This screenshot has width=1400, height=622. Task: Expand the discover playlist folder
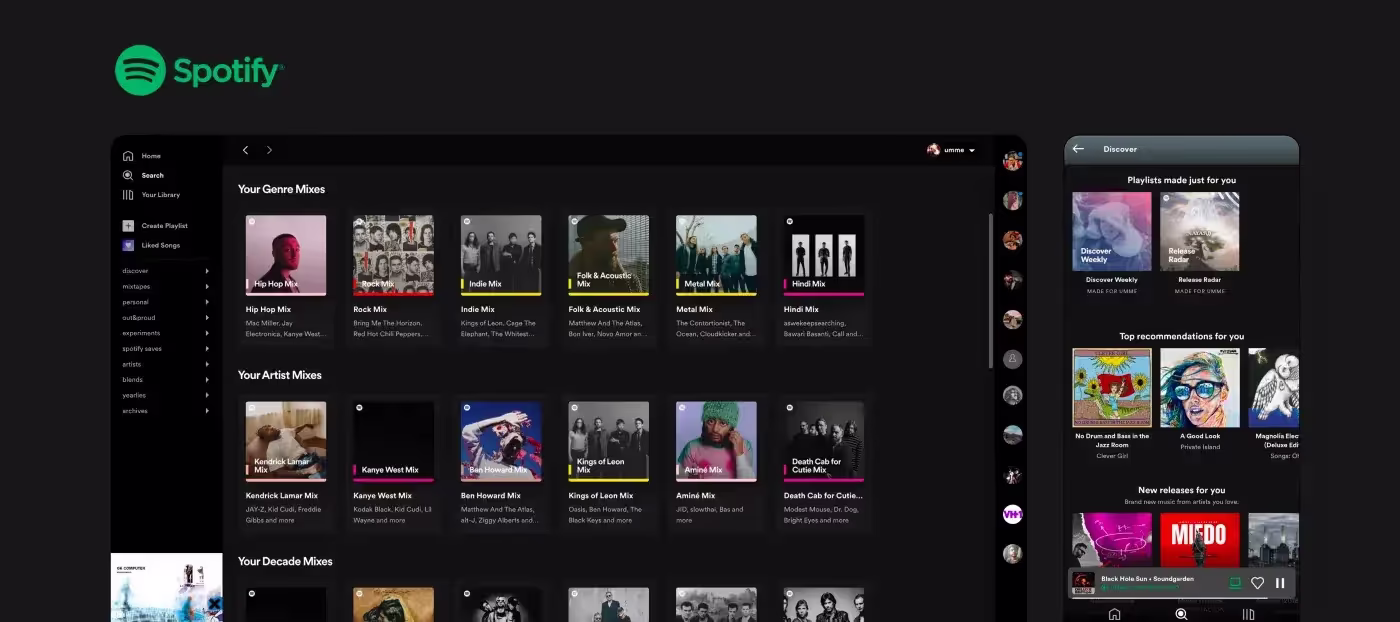(207, 271)
